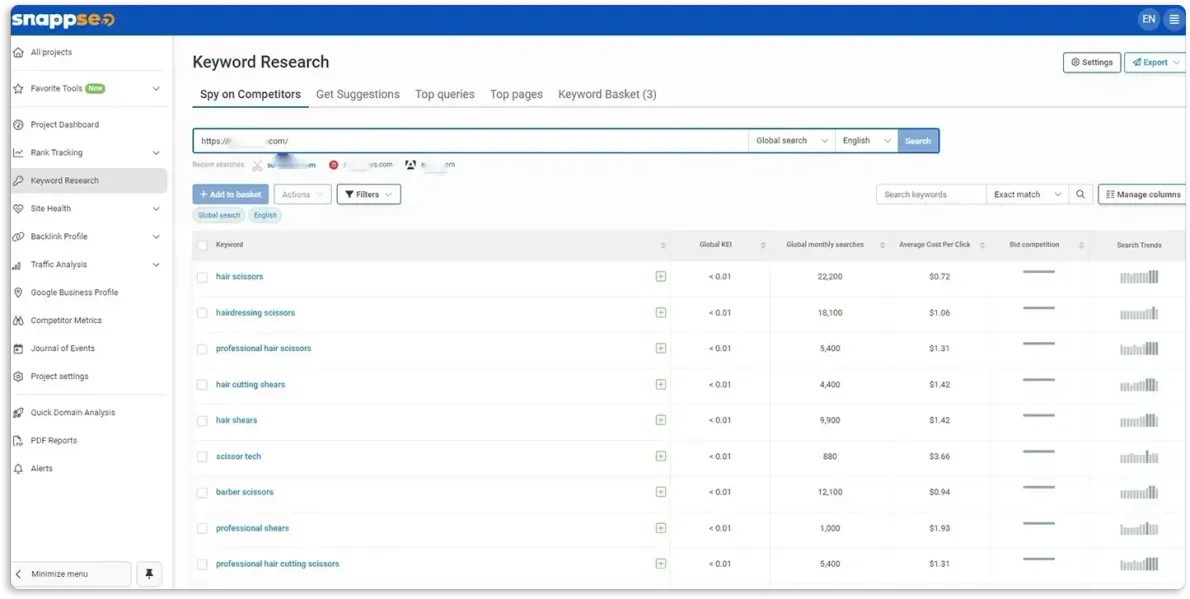Viewport: 1190px width, 599px height.
Task: Open the hamburger menu in header
Action: click(x=1174, y=19)
